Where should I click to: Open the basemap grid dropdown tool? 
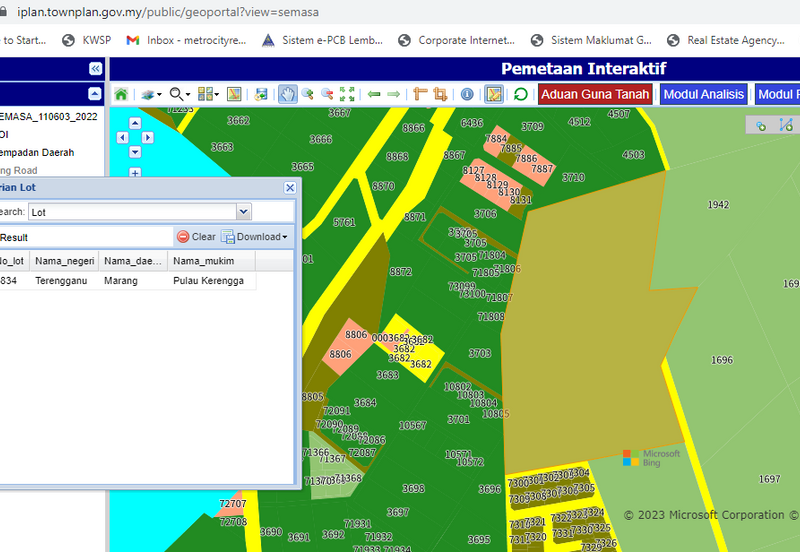pyautogui.click(x=208, y=94)
